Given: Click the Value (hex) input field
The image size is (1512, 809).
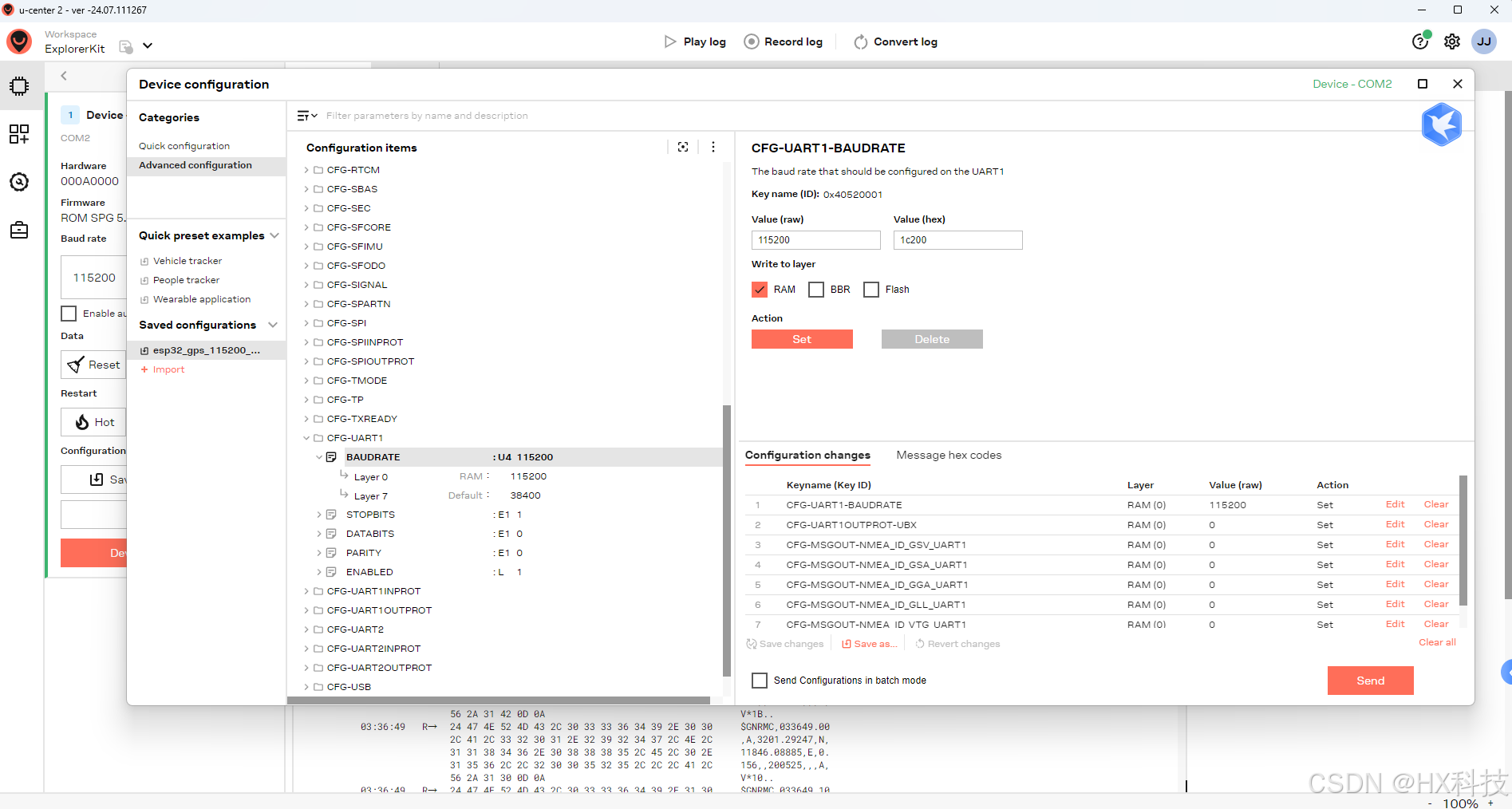Looking at the screenshot, I should click(957, 240).
